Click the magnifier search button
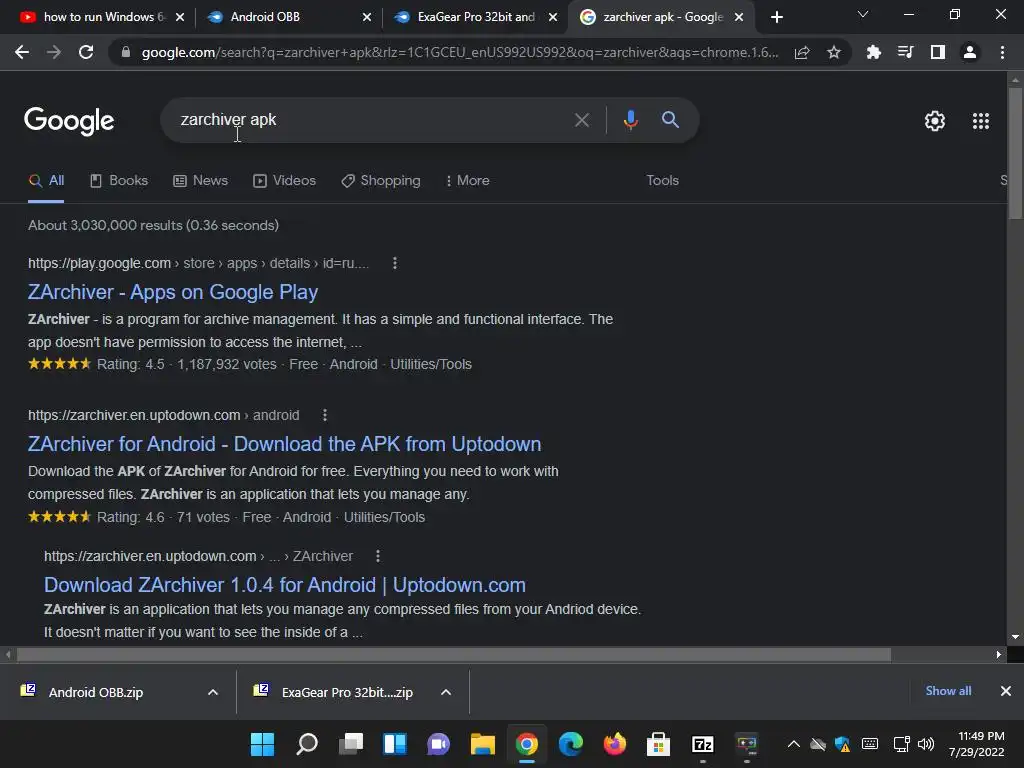The image size is (1024, 768). click(670, 120)
